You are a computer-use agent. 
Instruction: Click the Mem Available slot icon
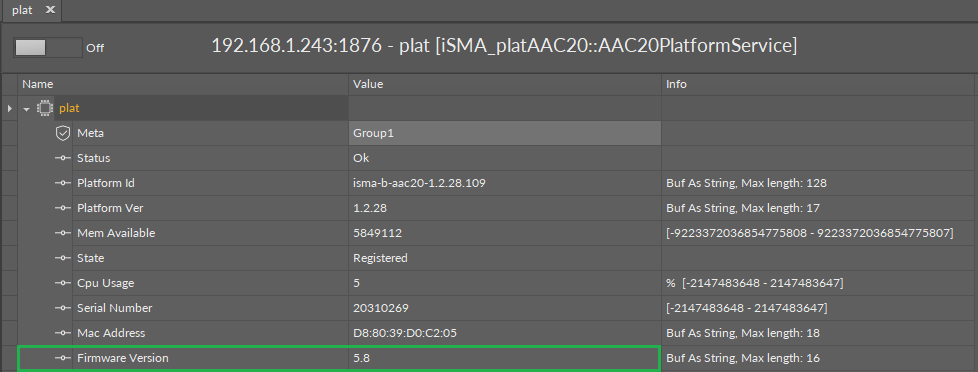click(62, 233)
